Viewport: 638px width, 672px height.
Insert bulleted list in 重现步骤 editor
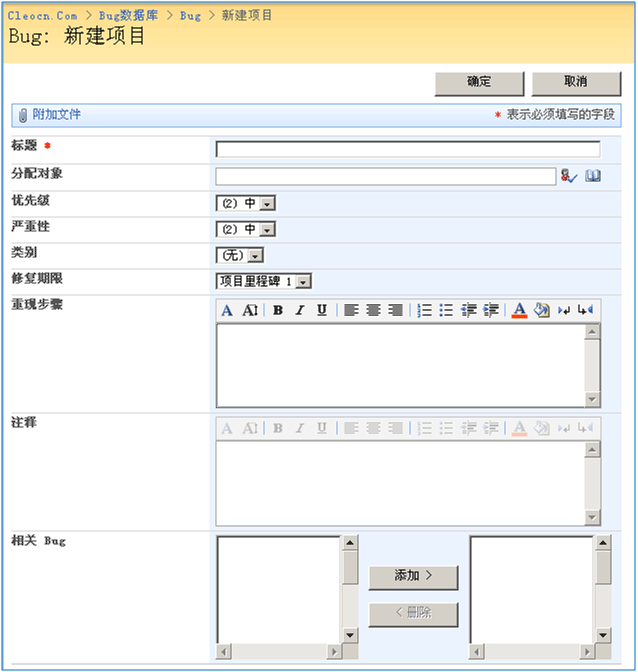(446, 310)
